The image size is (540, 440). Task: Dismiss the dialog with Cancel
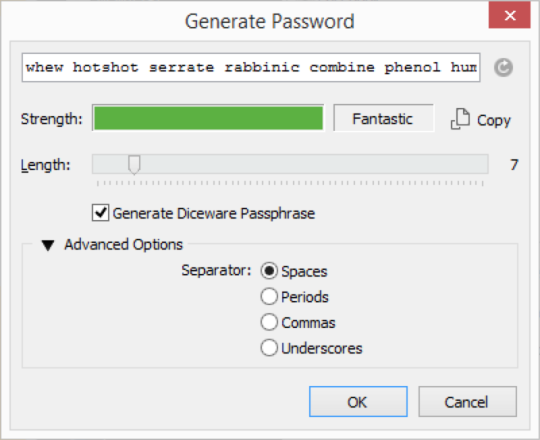(467, 402)
